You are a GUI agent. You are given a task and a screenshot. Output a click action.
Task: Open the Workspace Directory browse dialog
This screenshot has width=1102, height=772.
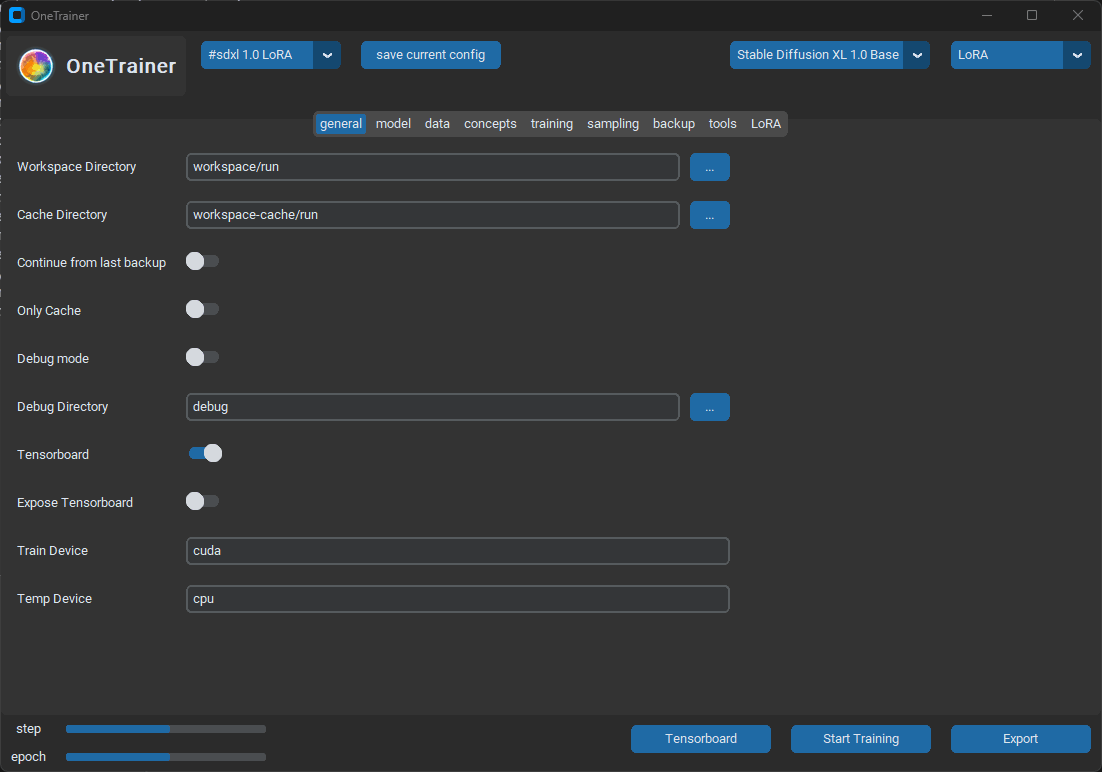(709, 167)
